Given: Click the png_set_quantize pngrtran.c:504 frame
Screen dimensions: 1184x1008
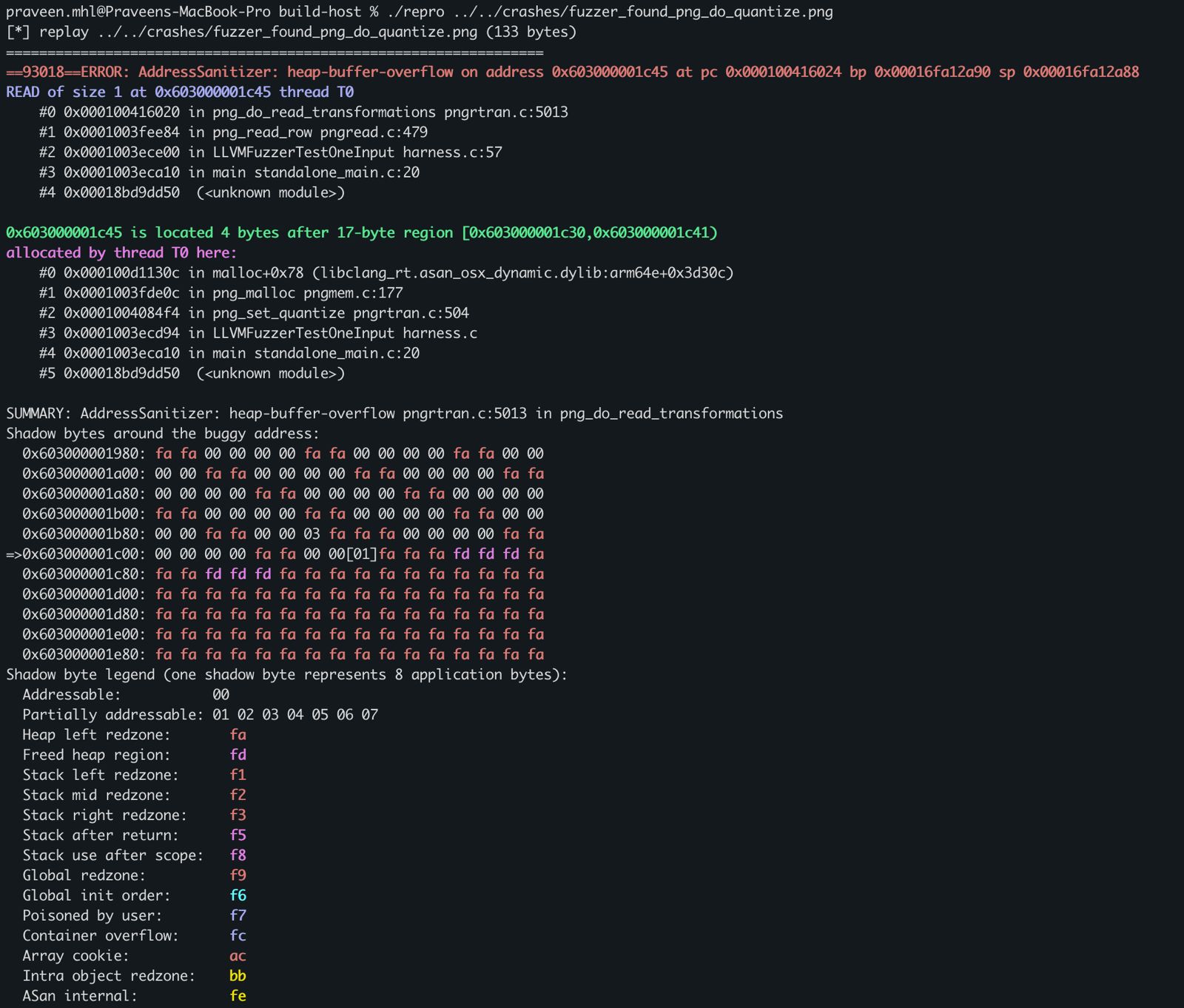Looking at the screenshot, I should (x=254, y=312).
